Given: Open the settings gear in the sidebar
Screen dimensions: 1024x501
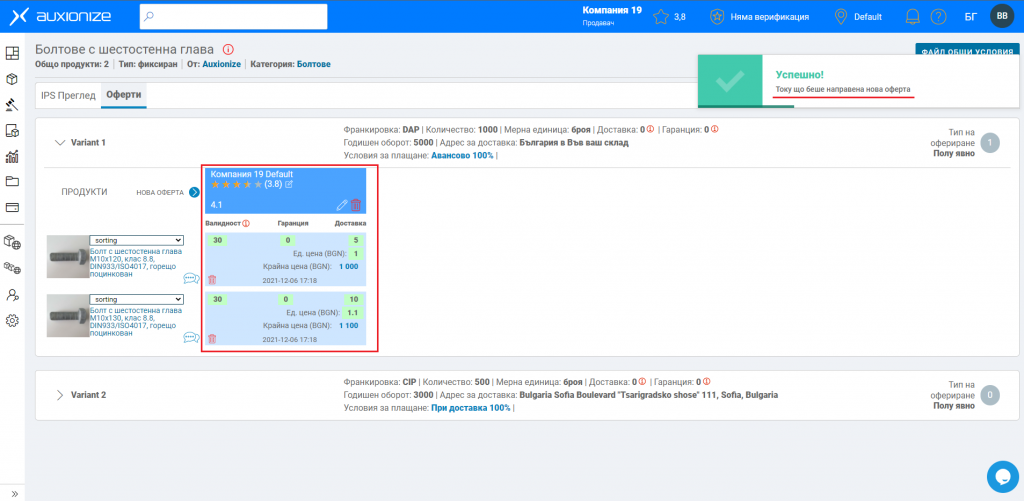Looking at the screenshot, I should click(13, 321).
